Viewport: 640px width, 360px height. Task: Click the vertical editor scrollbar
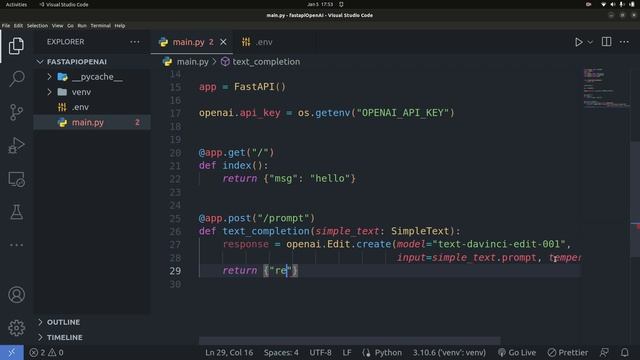[x=635, y=199]
